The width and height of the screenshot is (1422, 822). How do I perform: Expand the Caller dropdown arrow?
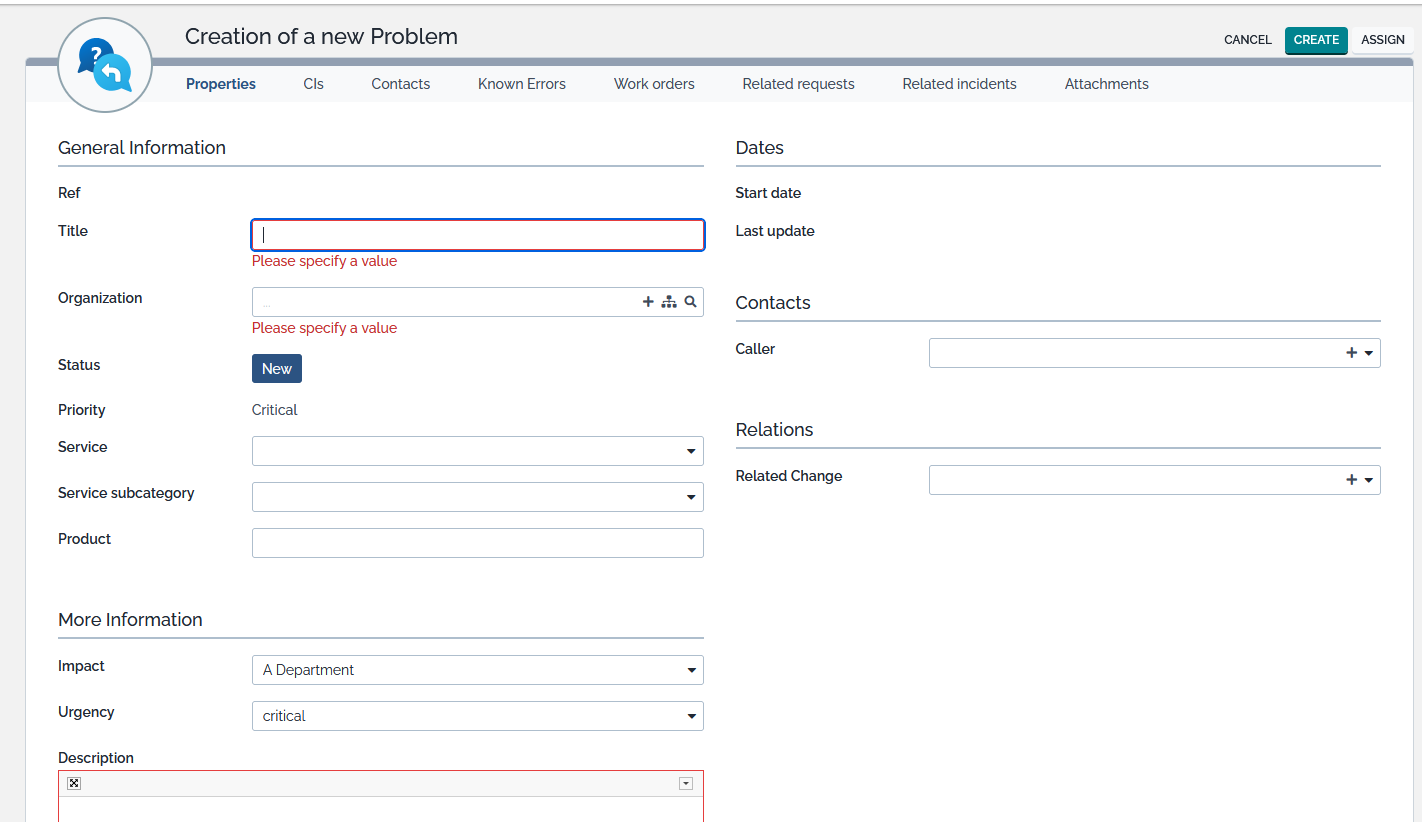pyautogui.click(x=1369, y=353)
